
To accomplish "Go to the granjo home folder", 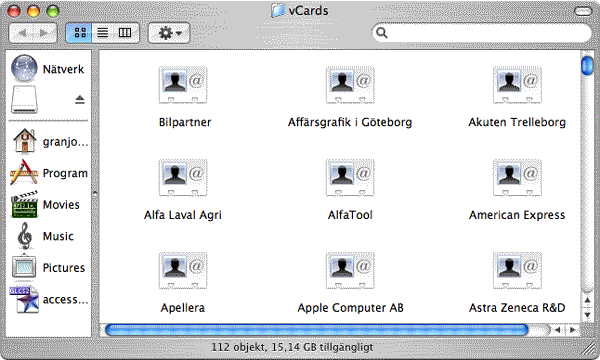I will tap(50, 141).
